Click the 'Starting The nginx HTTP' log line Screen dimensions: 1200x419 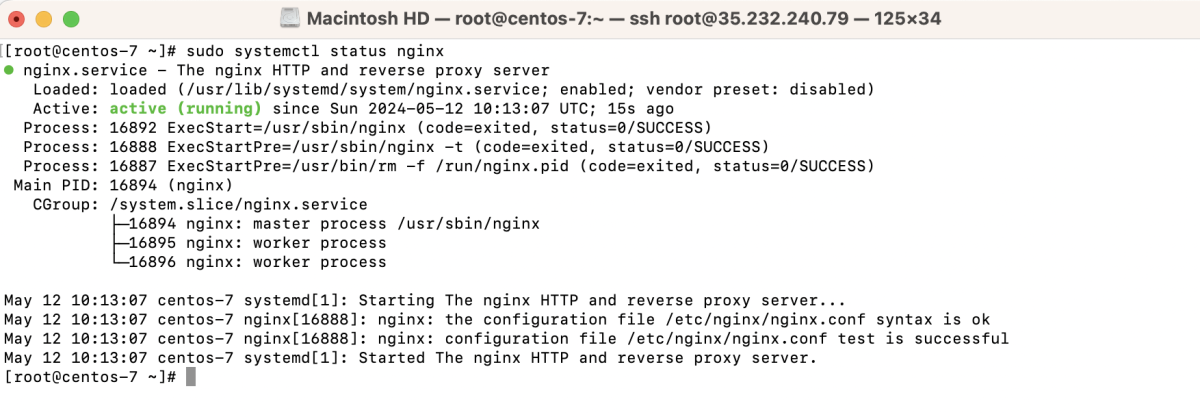[425, 300]
